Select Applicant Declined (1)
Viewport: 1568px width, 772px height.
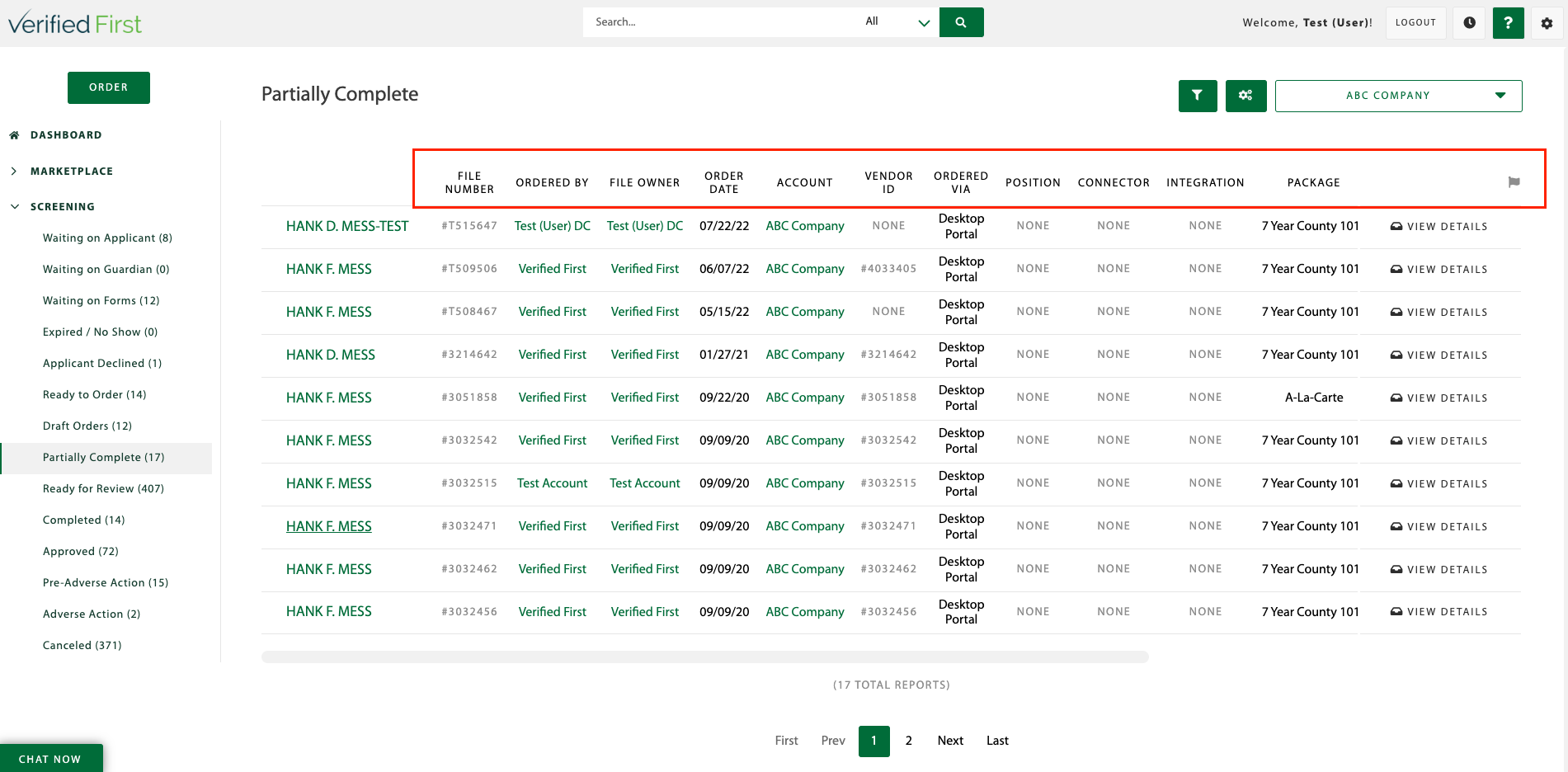pos(102,364)
